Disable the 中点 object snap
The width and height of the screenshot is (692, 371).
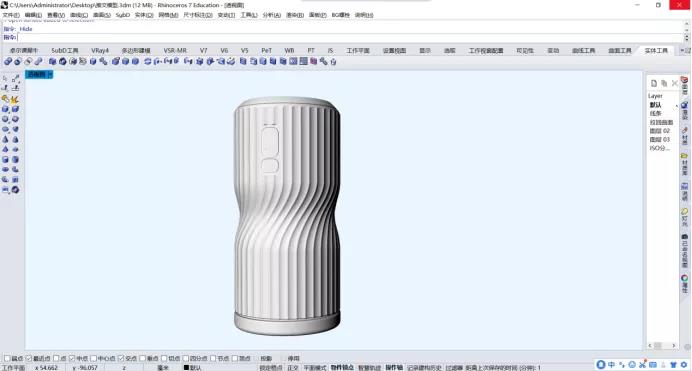point(71,359)
